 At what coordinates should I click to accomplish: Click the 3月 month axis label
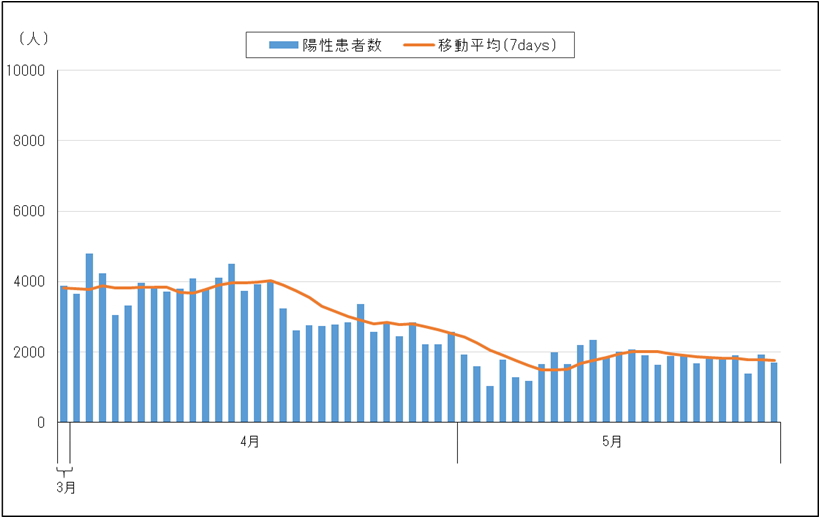tap(66, 488)
